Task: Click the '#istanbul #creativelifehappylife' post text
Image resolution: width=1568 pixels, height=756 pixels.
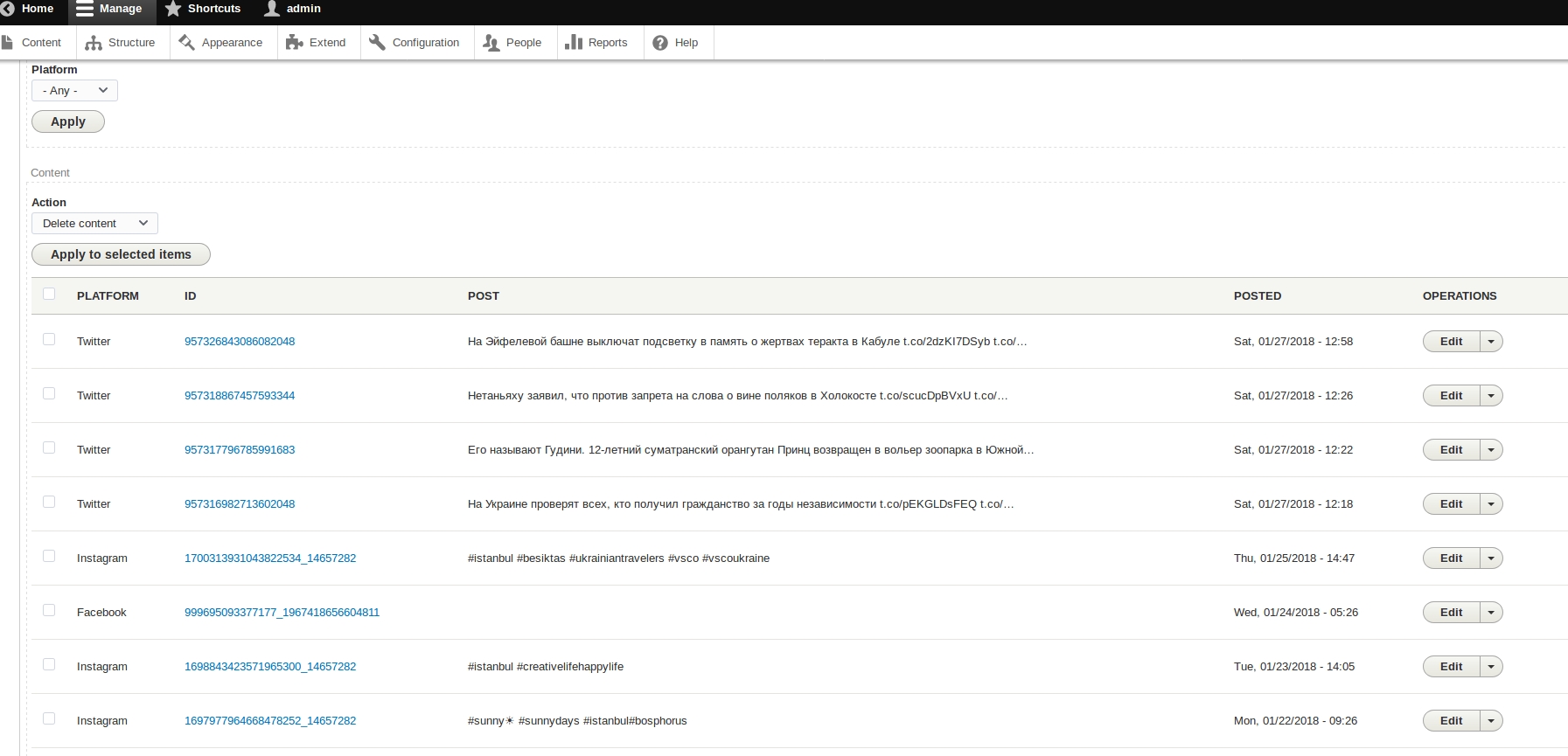Action: point(546,667)
